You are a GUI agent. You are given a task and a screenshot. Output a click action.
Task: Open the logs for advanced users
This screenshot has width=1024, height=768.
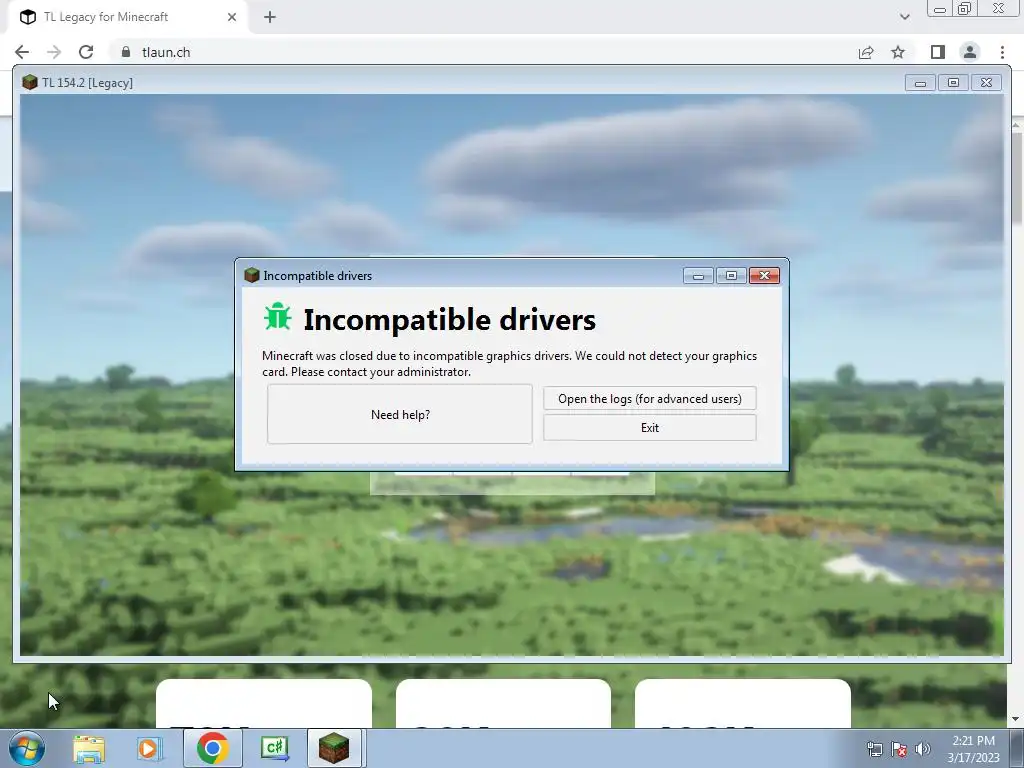[x=650, y=398]
